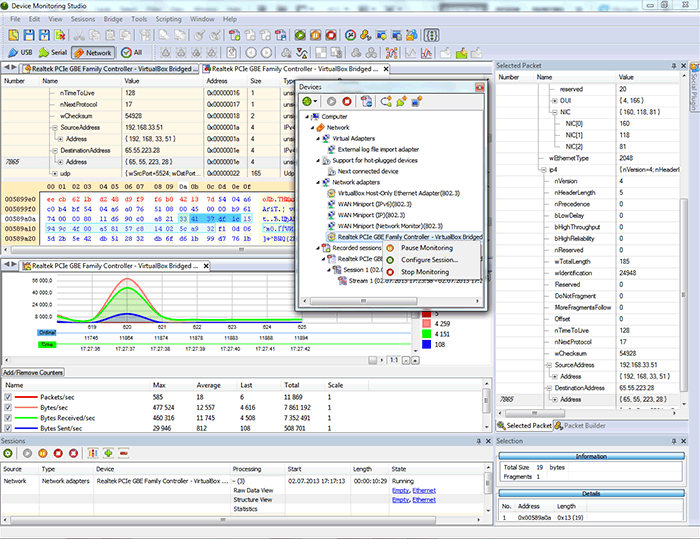
Task: Click the 1:1 zoom reset button under graph
Action: [x=394, y=360]
